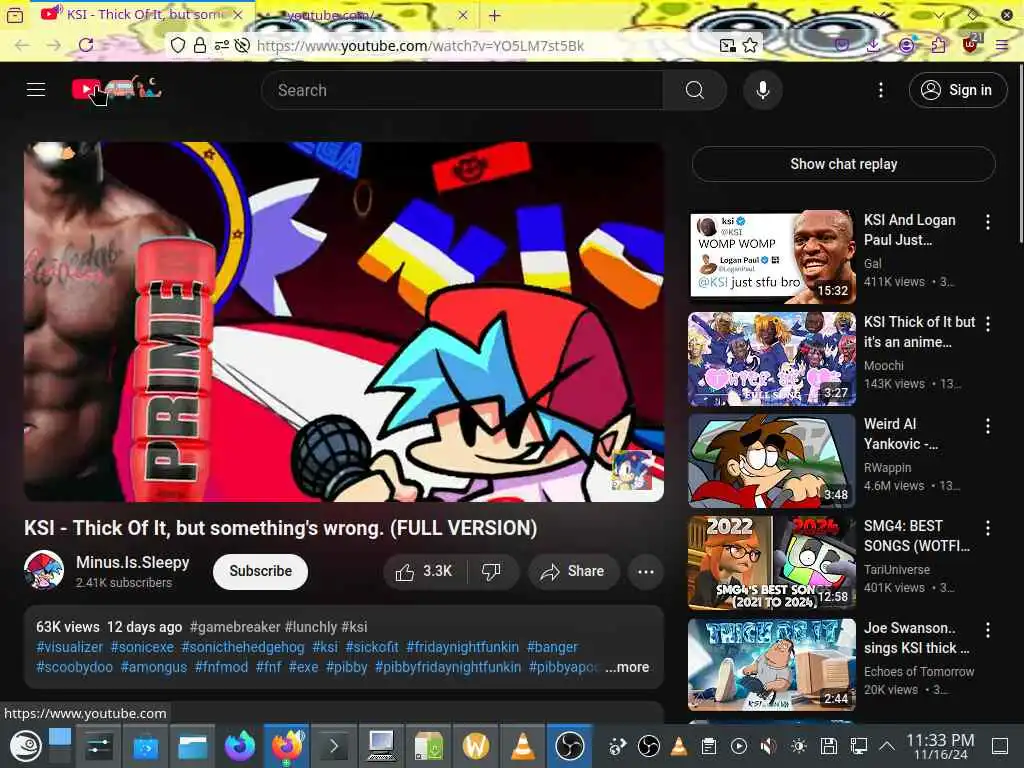1024x768 pixels.
Task: Click Show chat replay button
Action: 844,164
